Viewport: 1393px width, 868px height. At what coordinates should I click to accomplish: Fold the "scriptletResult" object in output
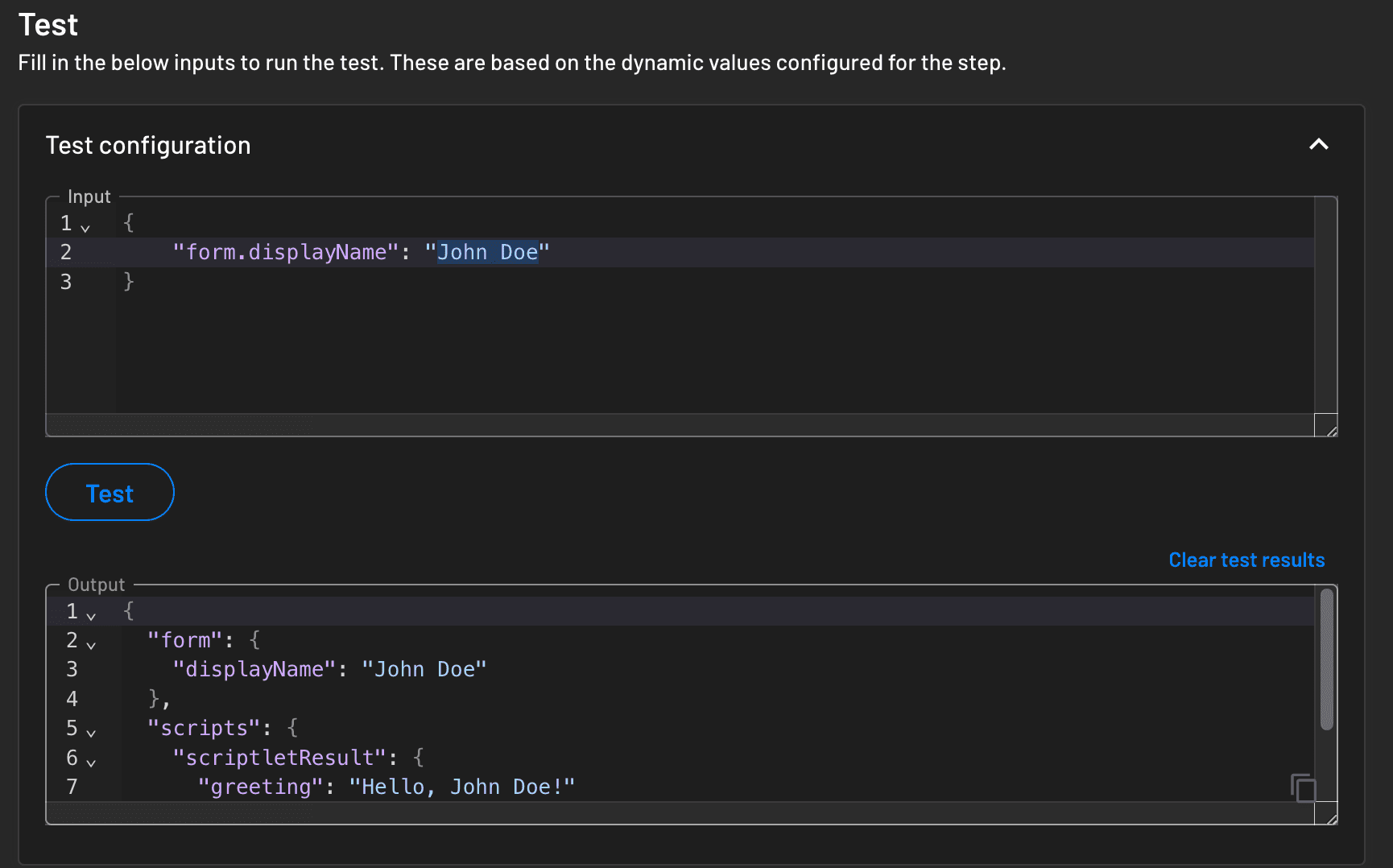coord(91,763)
